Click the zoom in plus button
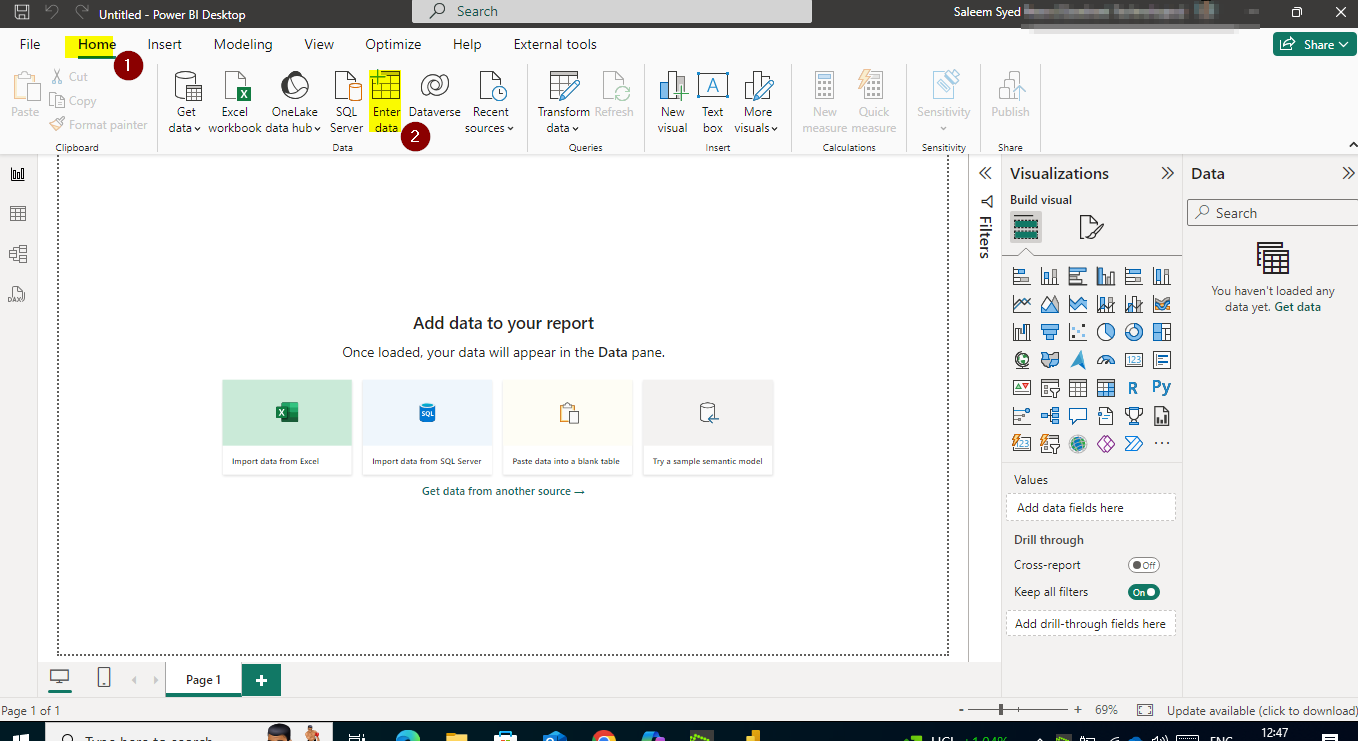Screen dimensions: 1358x741 [x=1078, y=709]
